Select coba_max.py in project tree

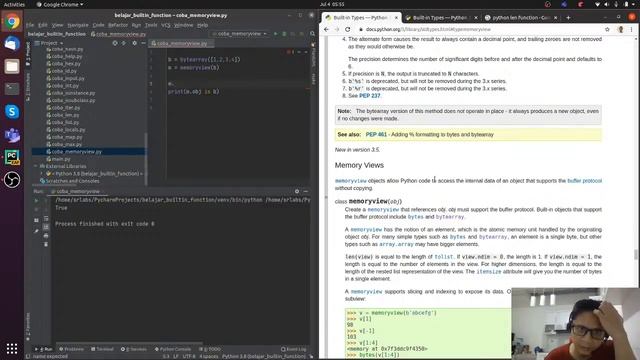pyautogui.click(x=67, y=144)
